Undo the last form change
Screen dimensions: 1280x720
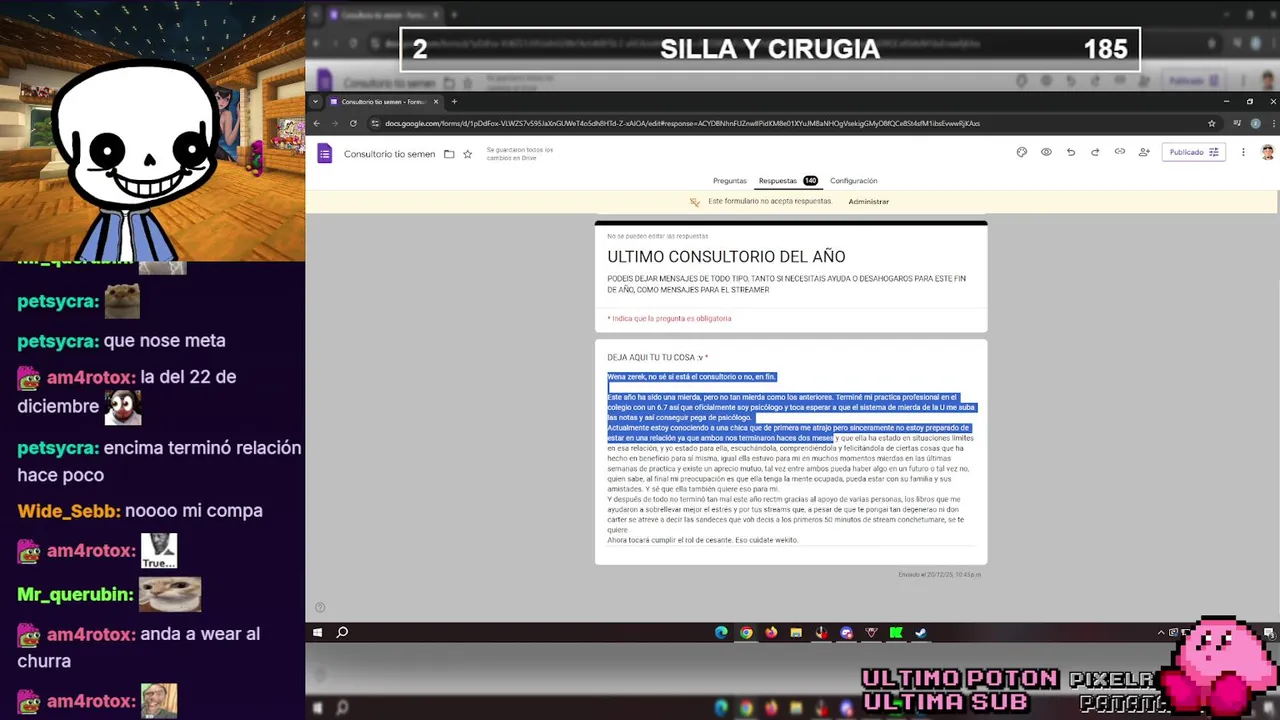tap(1070, 152)
